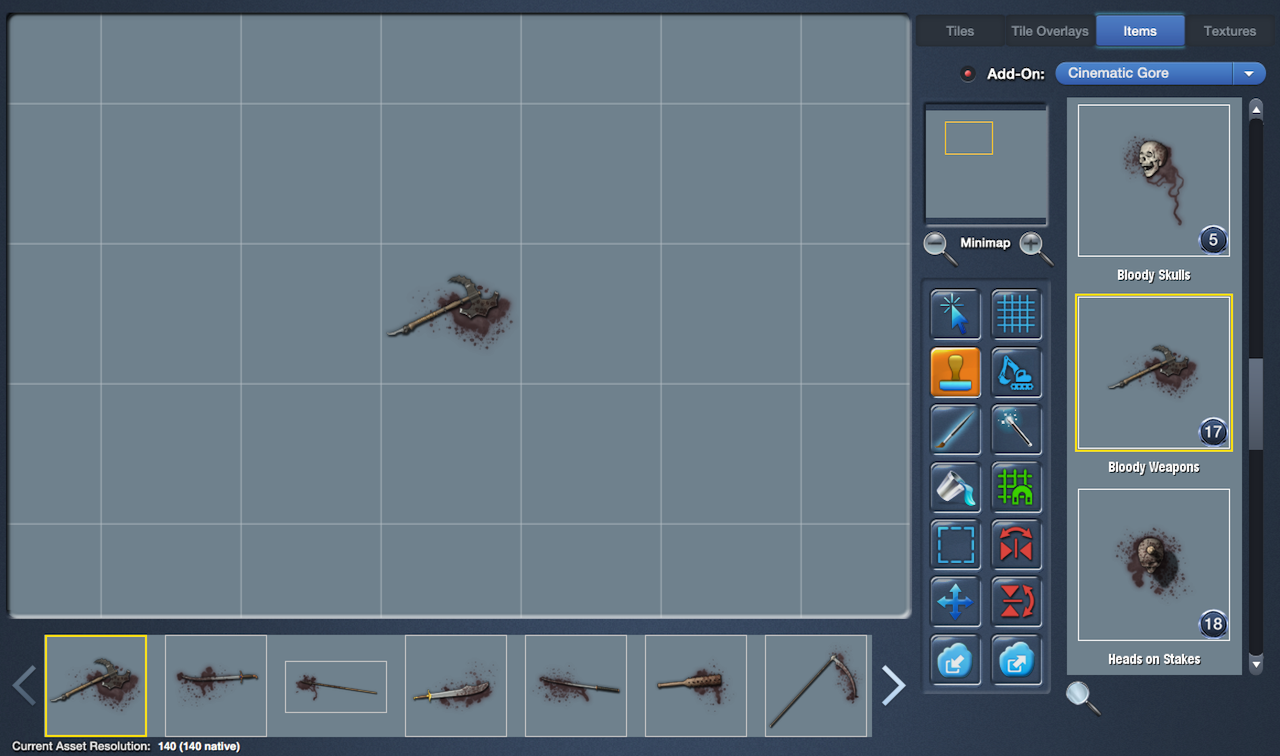Select the bloody battle axe asset thumbnail

96,686
